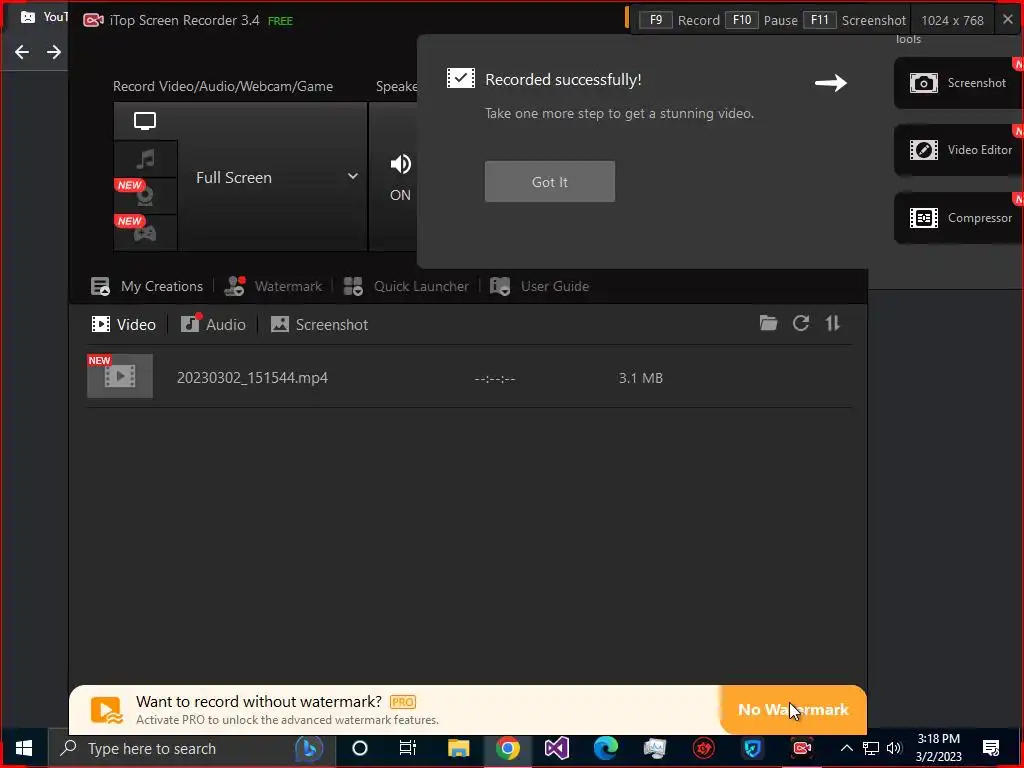
Task: Click the red gear taskbar app icon
Action: click(x=704, y=748)
